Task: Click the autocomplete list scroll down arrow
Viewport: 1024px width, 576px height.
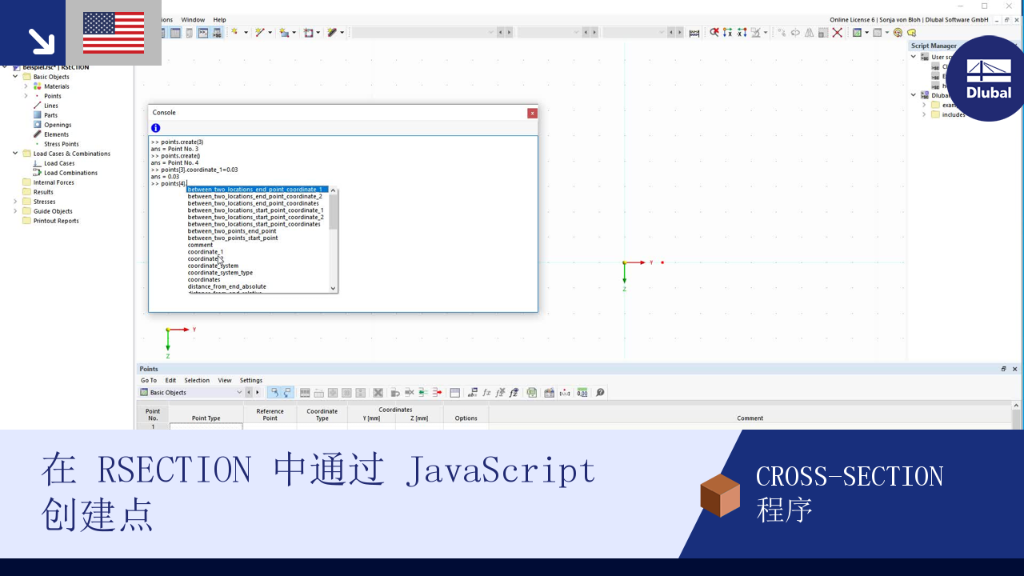Action: (x=333, y=288)
